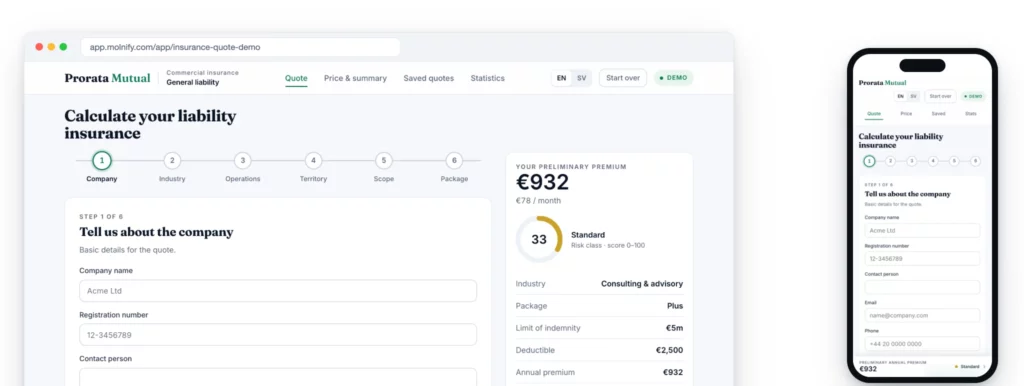Screen dimensions: 1024x386
Task: Focus Registration number field in browser window
Action: tap(278, 335)
